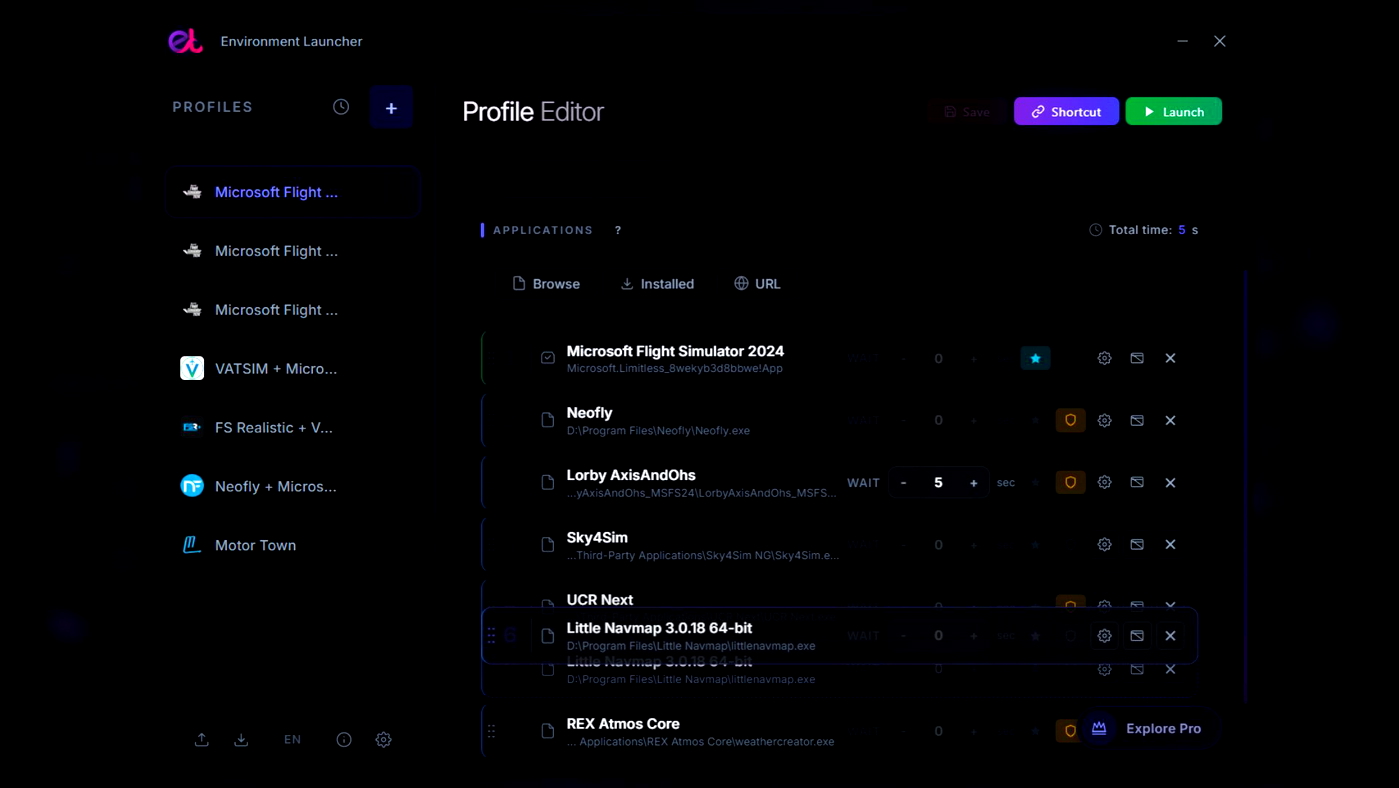Screen dimensions: 1399x788
Task: Grab the drag handle of REX Atmos Core
Action: point(491,731)
